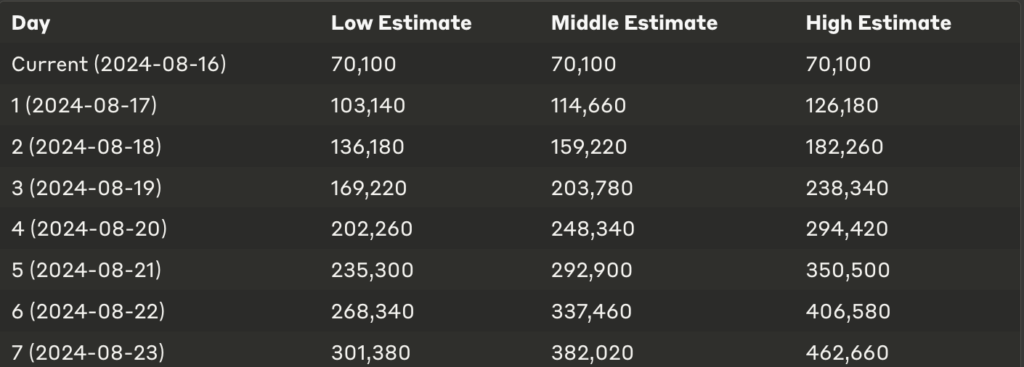Select the middle estimate value 382,020

coord(592,353)
